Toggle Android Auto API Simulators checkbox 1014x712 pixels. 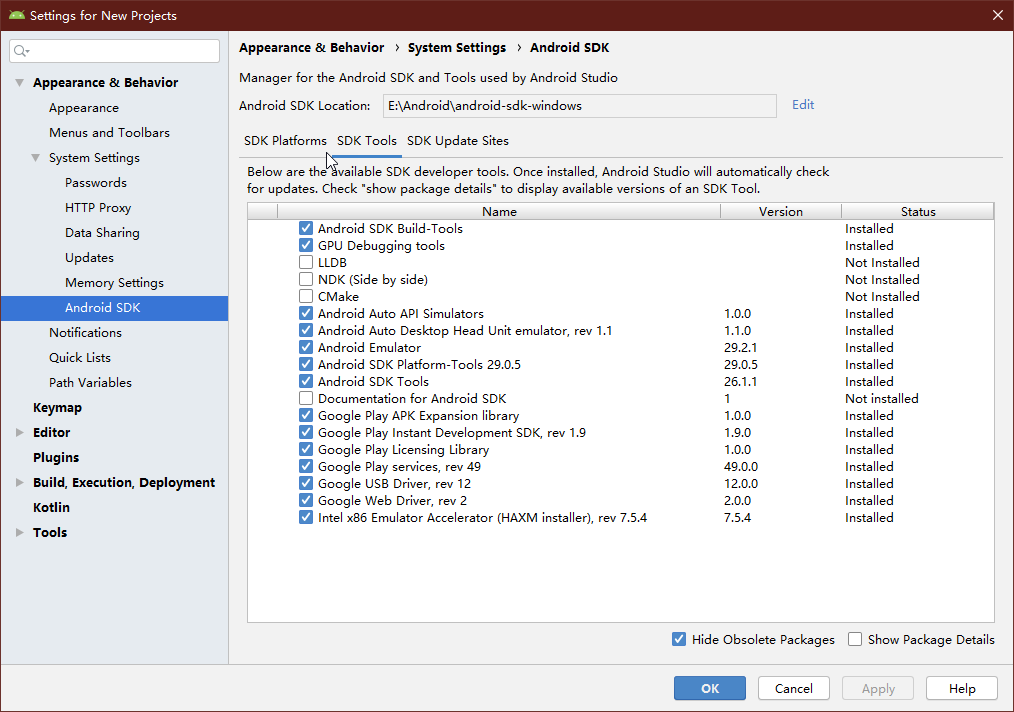pos(306,313)
